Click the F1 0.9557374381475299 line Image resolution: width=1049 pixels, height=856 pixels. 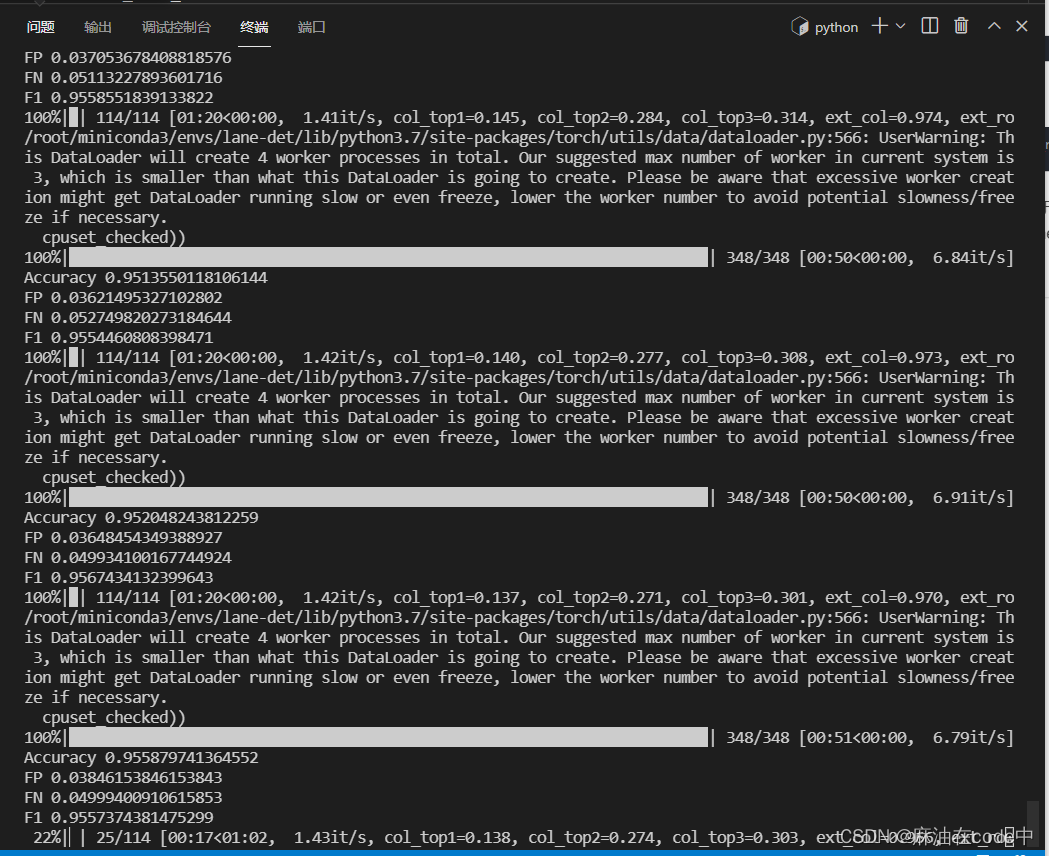118,818
